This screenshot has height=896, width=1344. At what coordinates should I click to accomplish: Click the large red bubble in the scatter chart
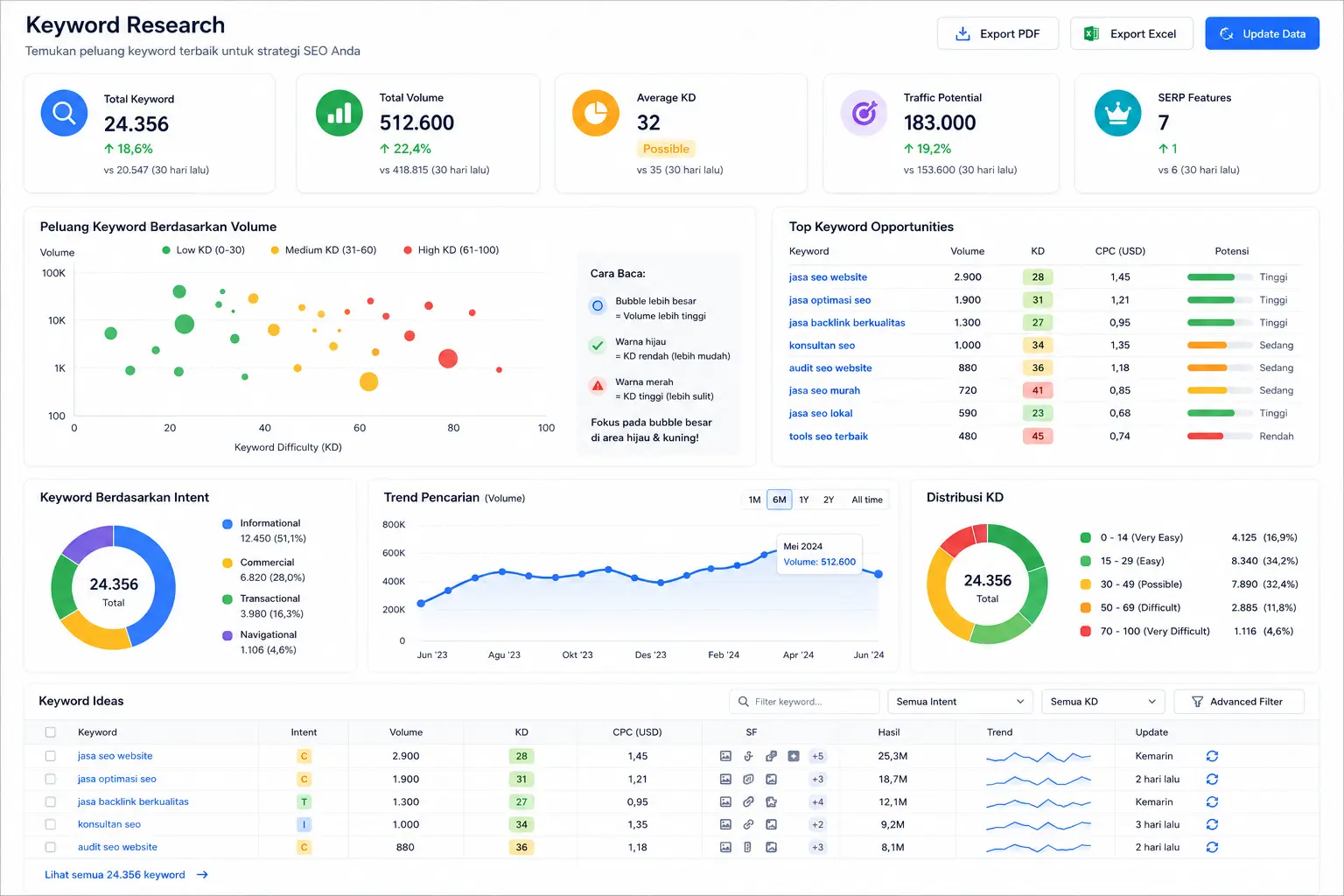tap(448, 358)
